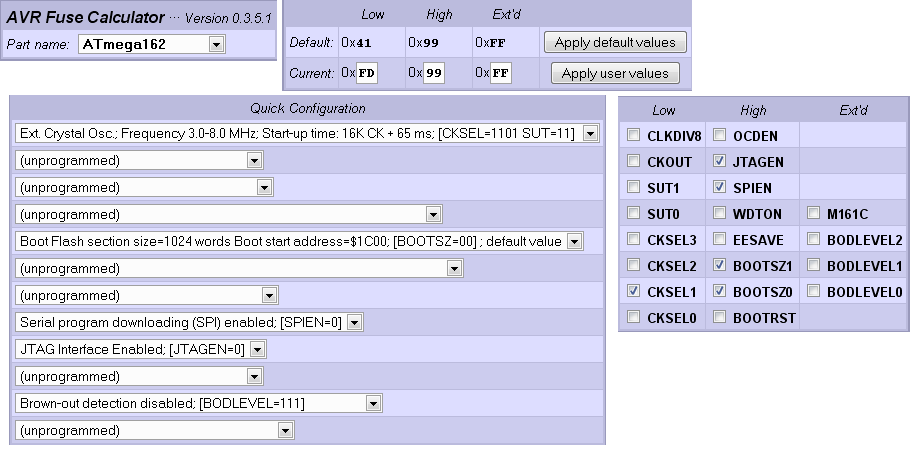Uncheck the JTAGEN fuse checkbox
This screenshot has width=915, height=451.
(x=720, y=161)
